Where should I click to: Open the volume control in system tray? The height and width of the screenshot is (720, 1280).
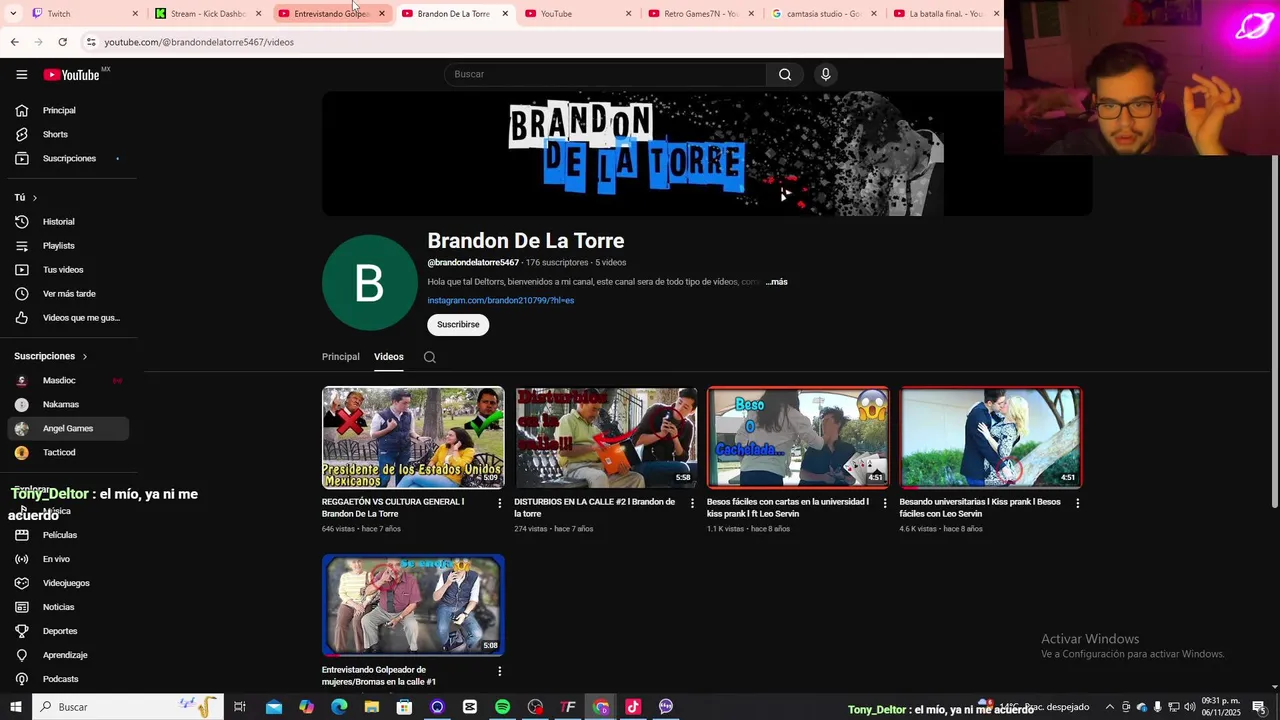[1190, 707]
